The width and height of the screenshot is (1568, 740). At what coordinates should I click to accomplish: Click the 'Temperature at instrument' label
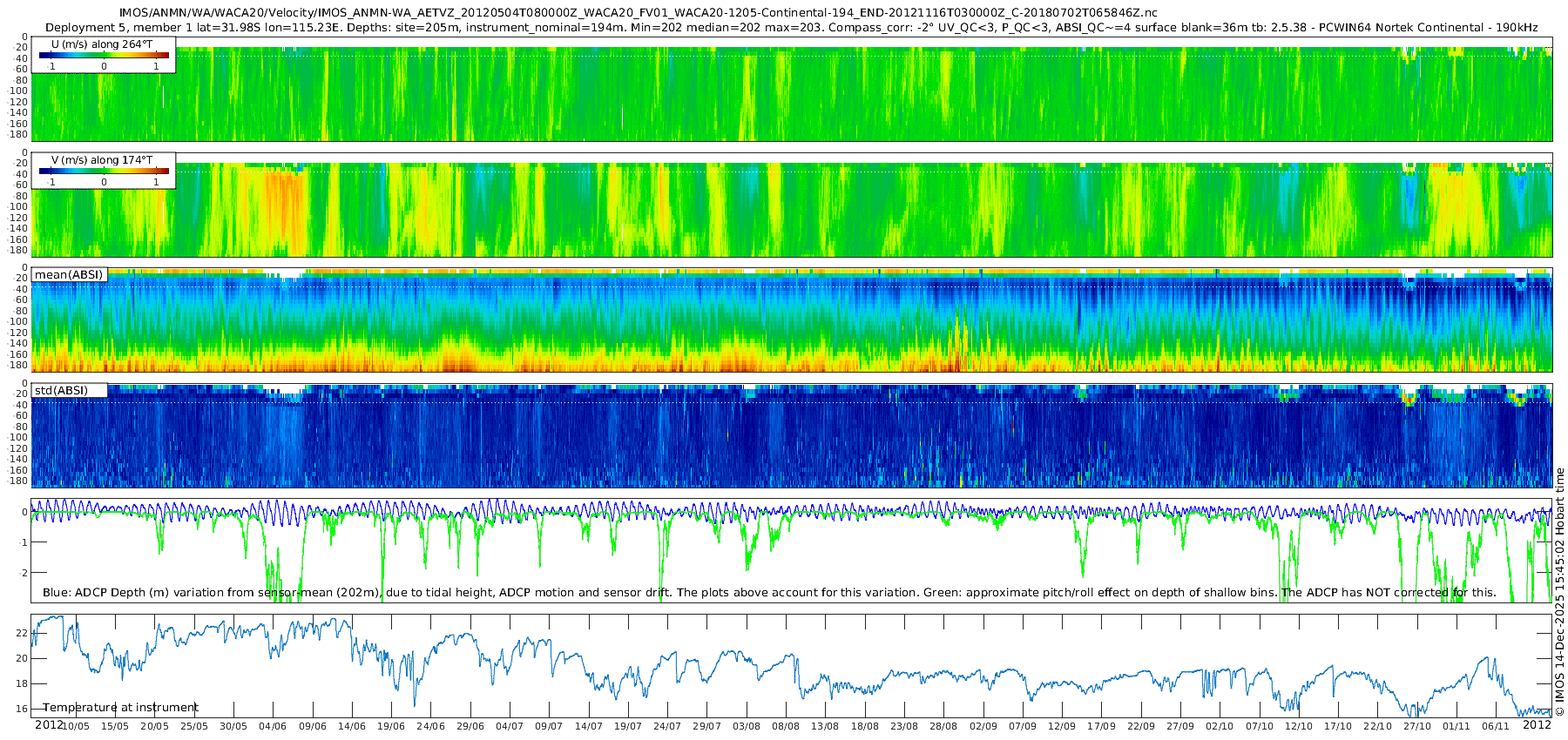pos(120,708)
